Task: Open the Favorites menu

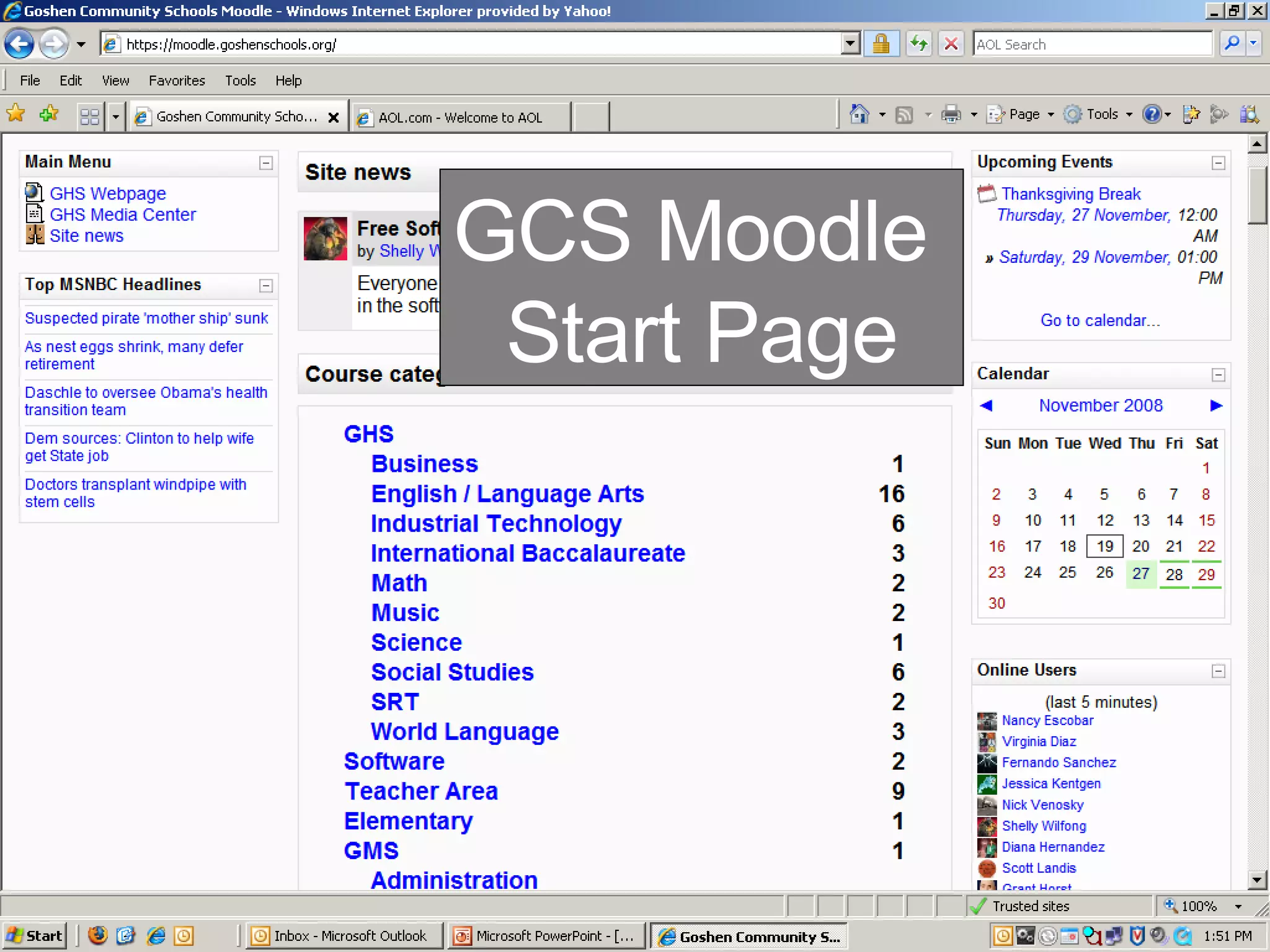Action: [x=177, y=81]
